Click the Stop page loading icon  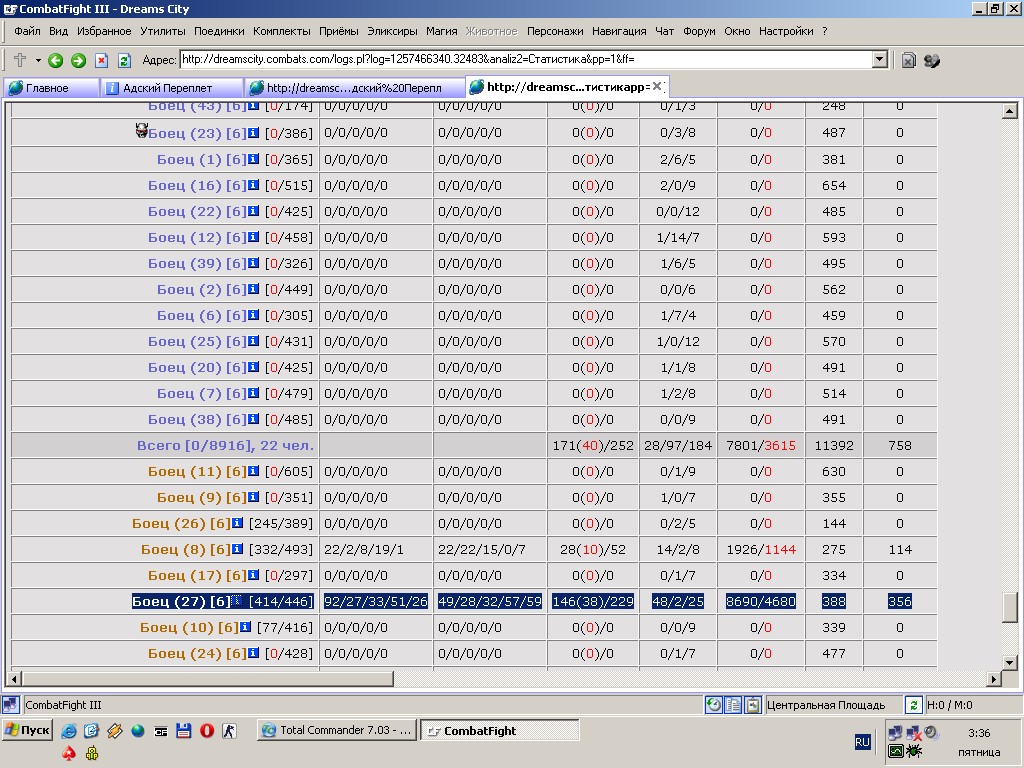coord(101,61)
